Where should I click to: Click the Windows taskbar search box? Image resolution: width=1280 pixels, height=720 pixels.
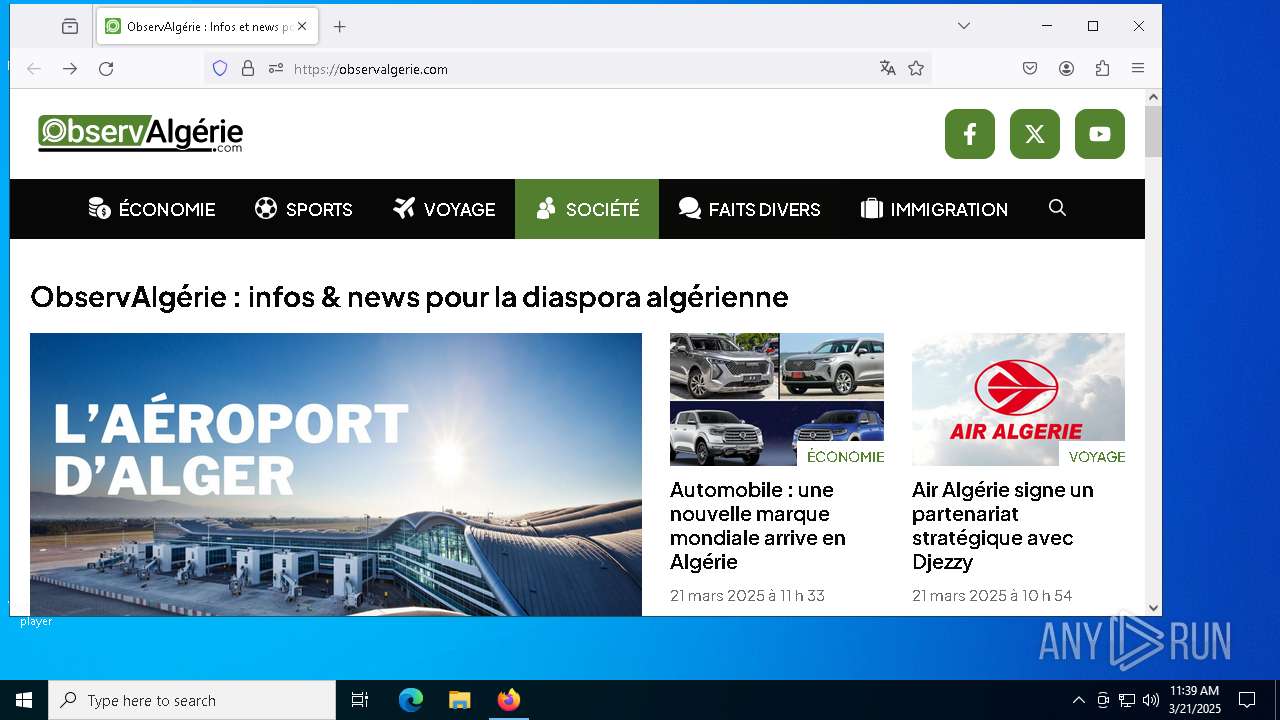[x=192, y=700]
